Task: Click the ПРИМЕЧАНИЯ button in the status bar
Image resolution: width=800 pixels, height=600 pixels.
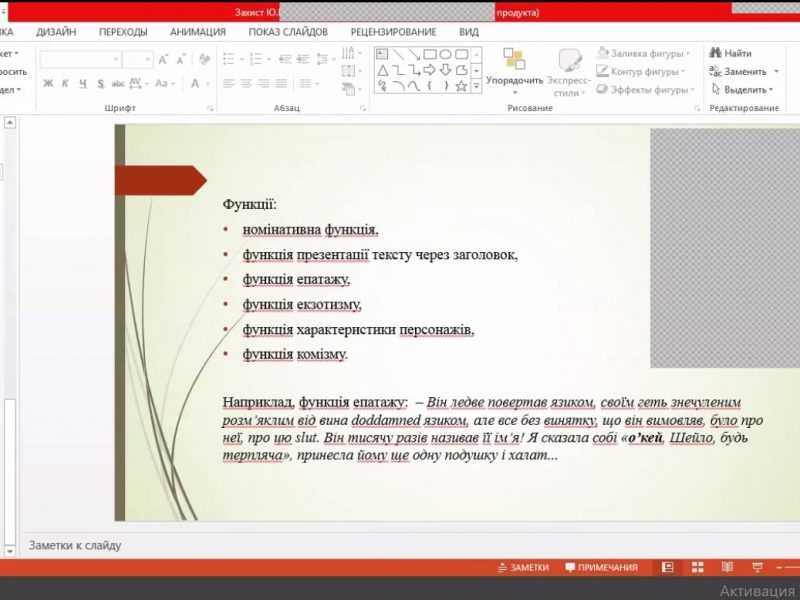Action: click(x=601, y=567)
